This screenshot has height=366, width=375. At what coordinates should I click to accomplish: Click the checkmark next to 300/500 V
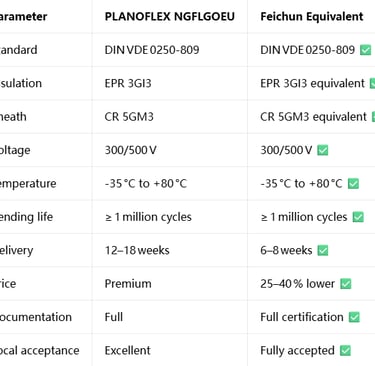tap(323, 150)
